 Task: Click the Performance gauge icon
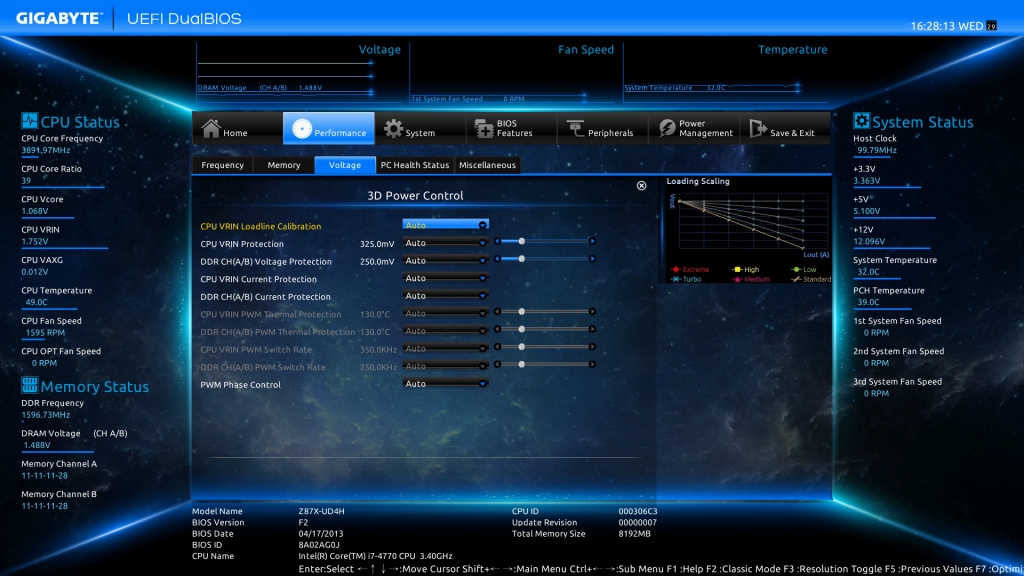coord(298,129)
